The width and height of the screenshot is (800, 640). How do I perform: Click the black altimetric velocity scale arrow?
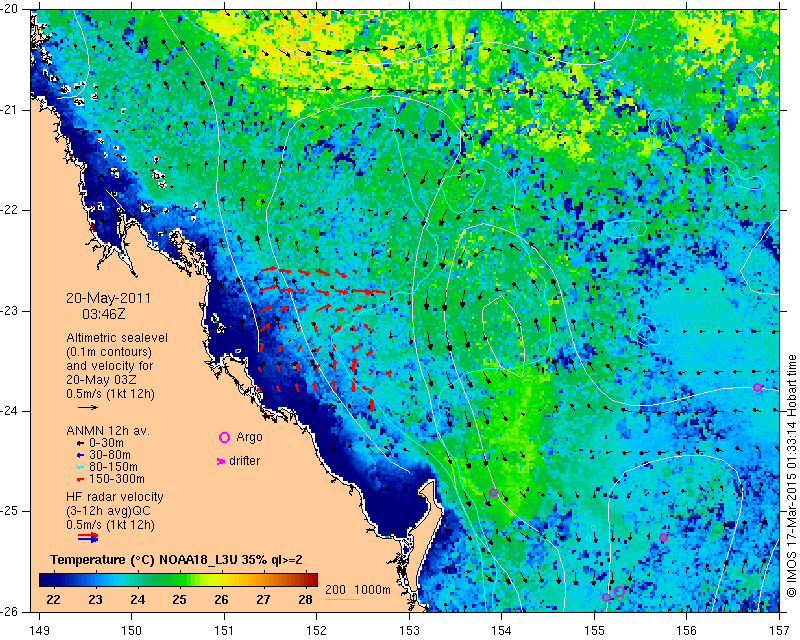click(x=88, y=407)
